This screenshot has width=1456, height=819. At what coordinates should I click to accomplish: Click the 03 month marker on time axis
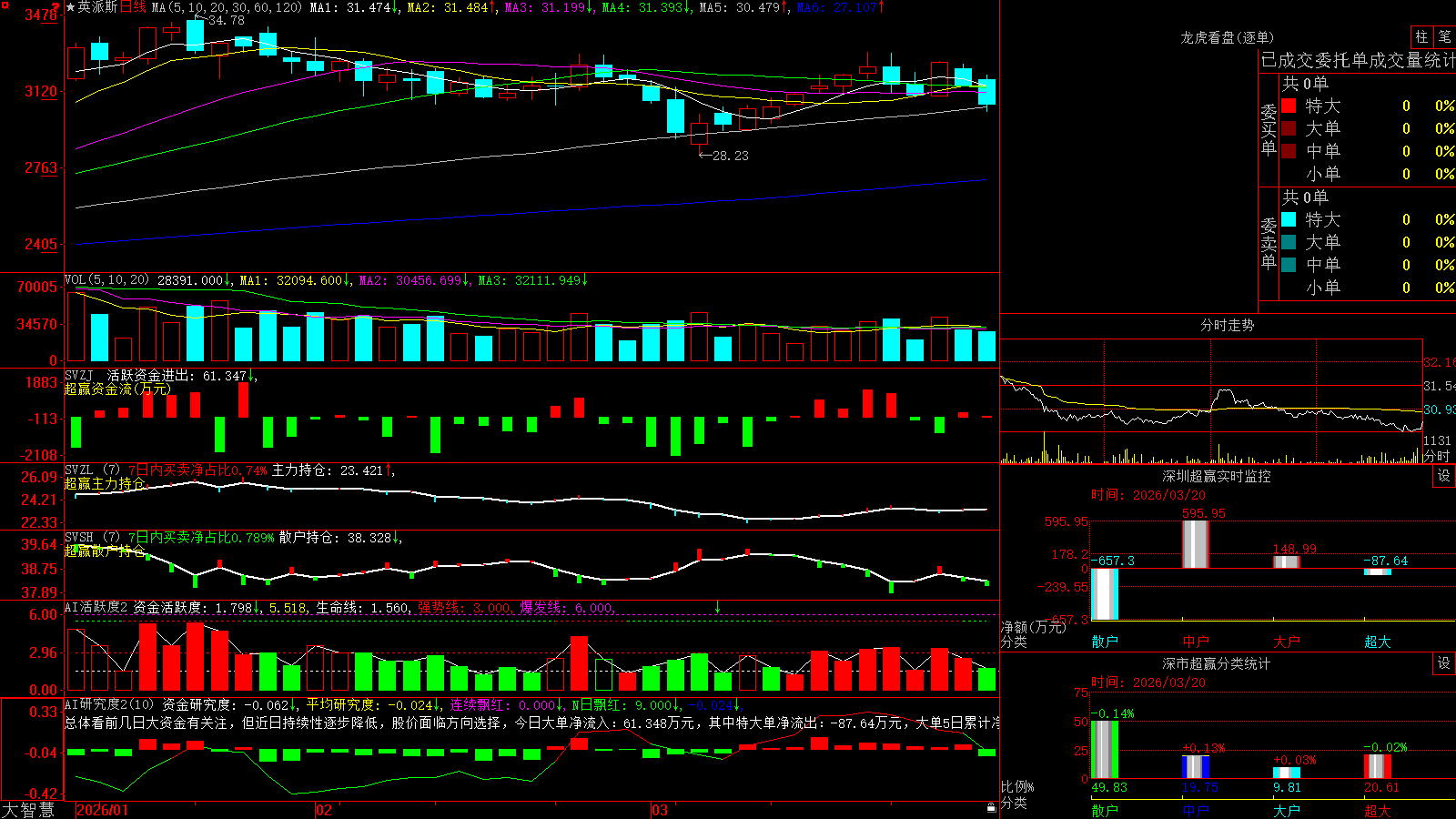[660, 810]
